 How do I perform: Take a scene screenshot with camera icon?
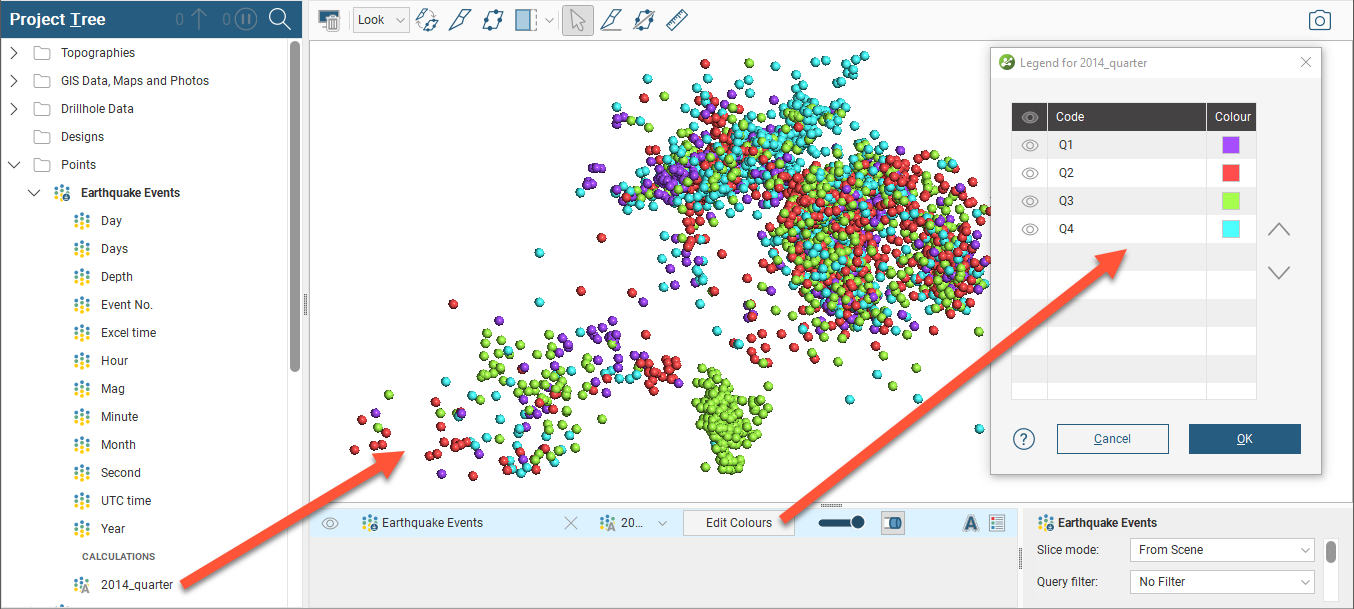click(x=1320, y=21)
